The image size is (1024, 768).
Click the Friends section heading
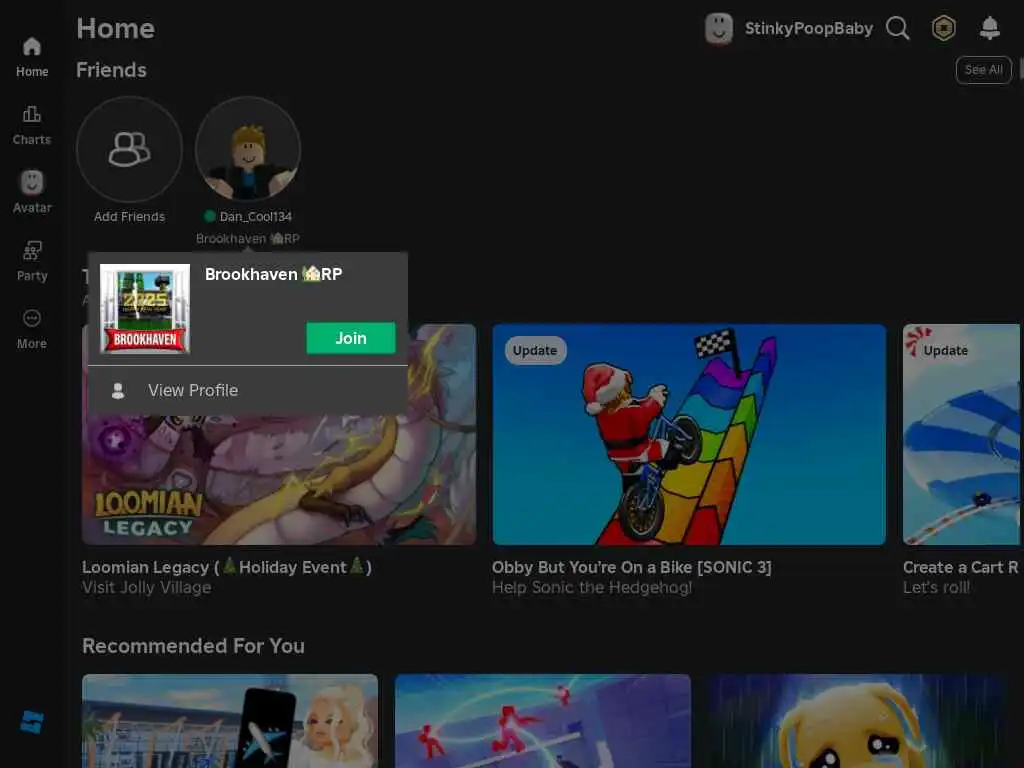pos(111,70)
